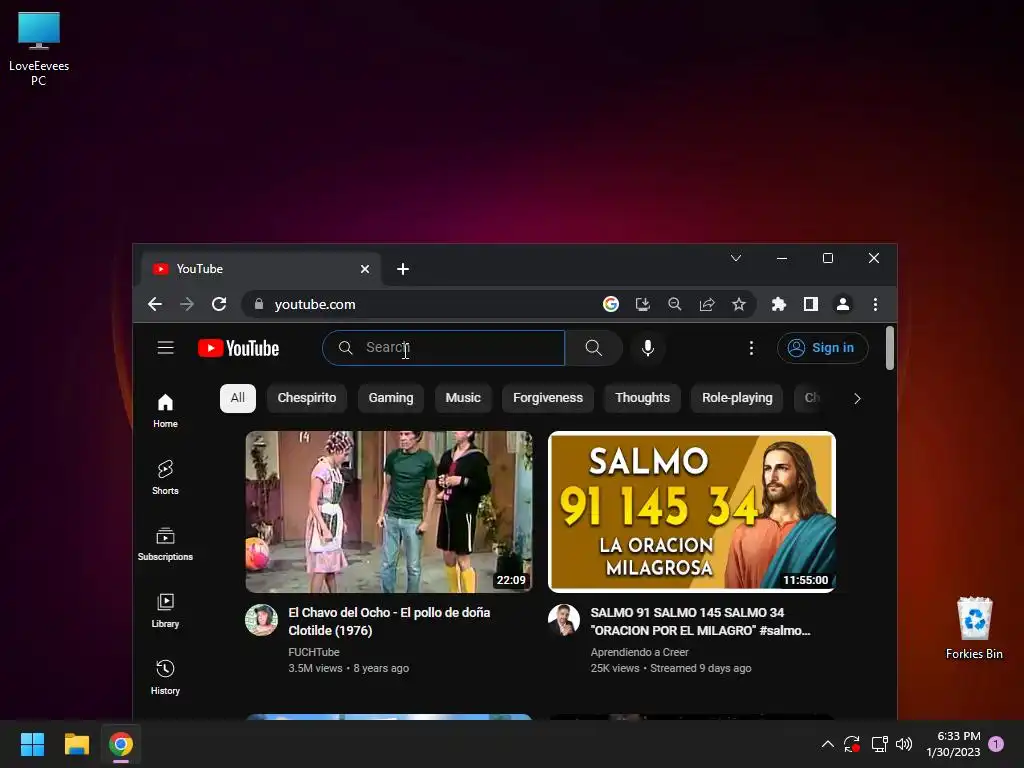This screenshot has height=768, width=1024.
Task: Open FUCHTube channel avatar
Action: pos(261,620)
